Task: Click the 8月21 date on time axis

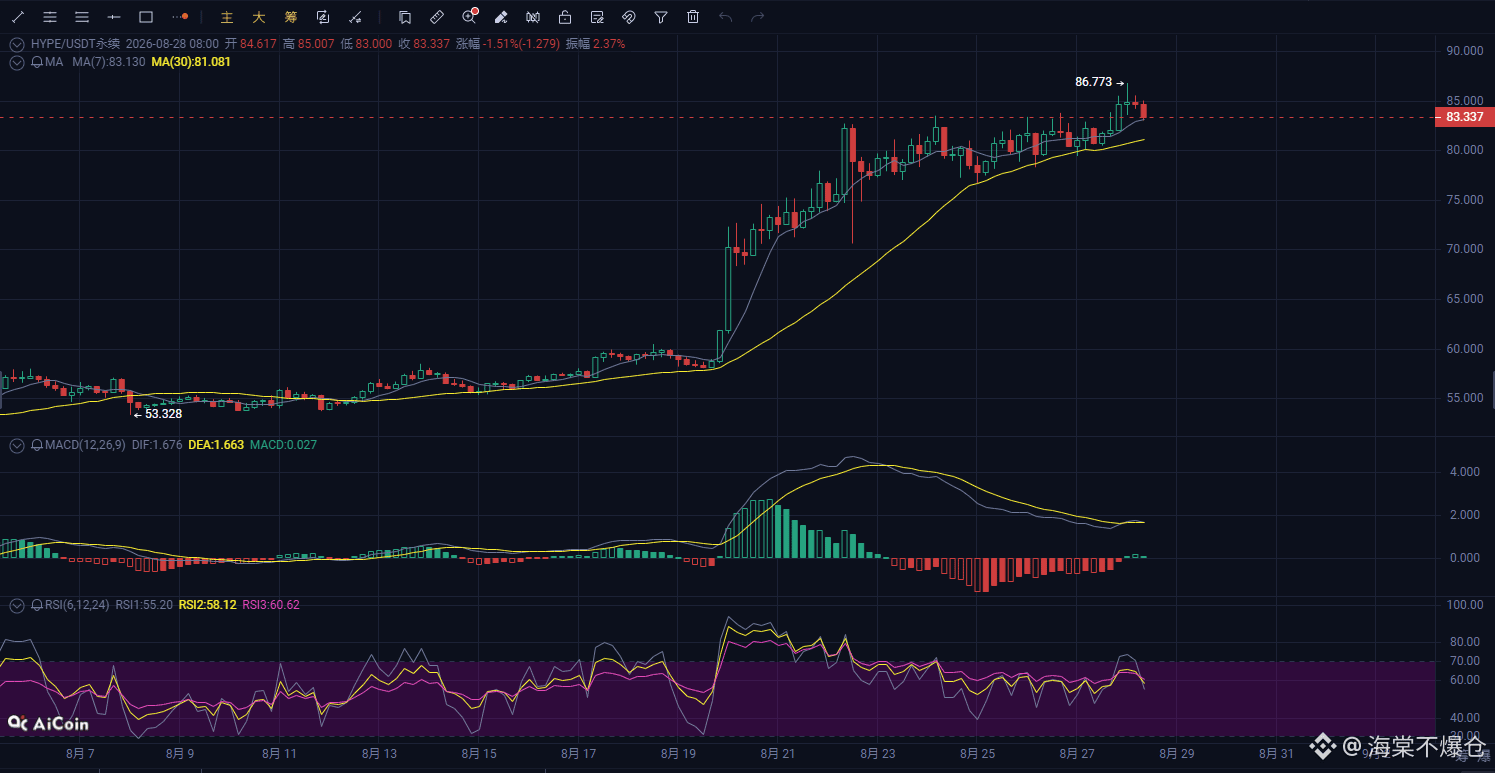Action: (x=777, y=753)
